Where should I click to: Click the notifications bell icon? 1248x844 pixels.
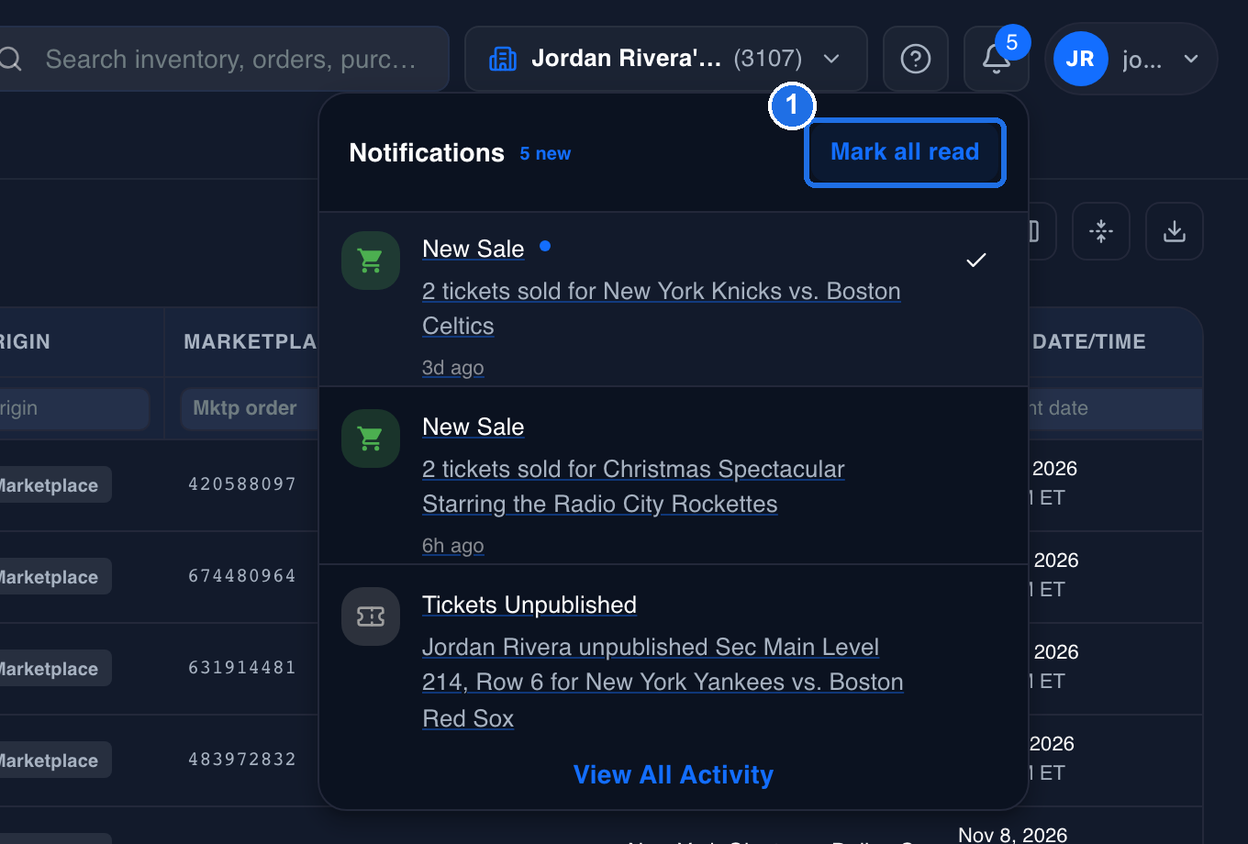click(996, 59)
